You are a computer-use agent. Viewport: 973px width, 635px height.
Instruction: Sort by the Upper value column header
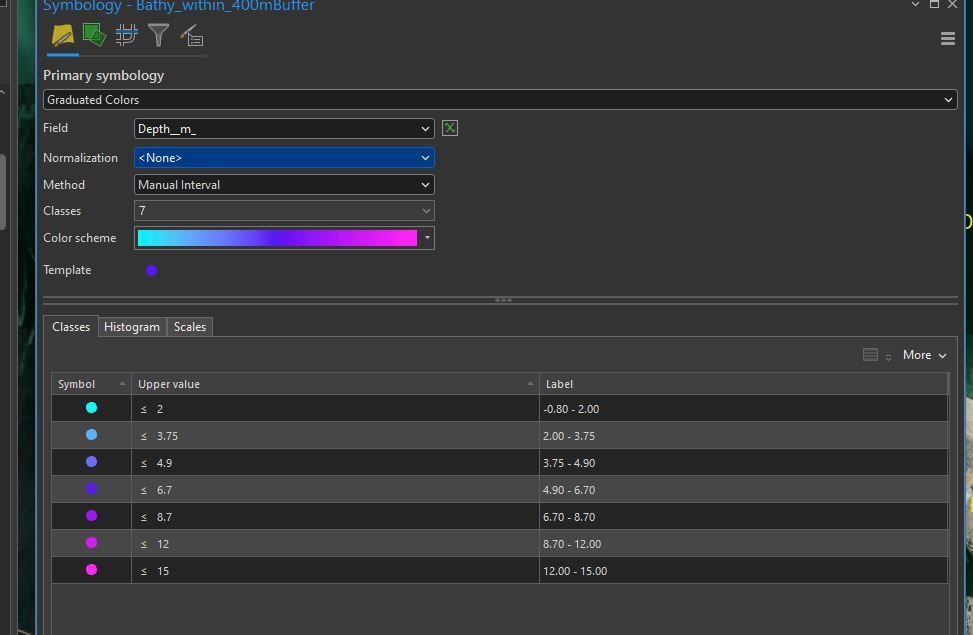tap(335, 384)
